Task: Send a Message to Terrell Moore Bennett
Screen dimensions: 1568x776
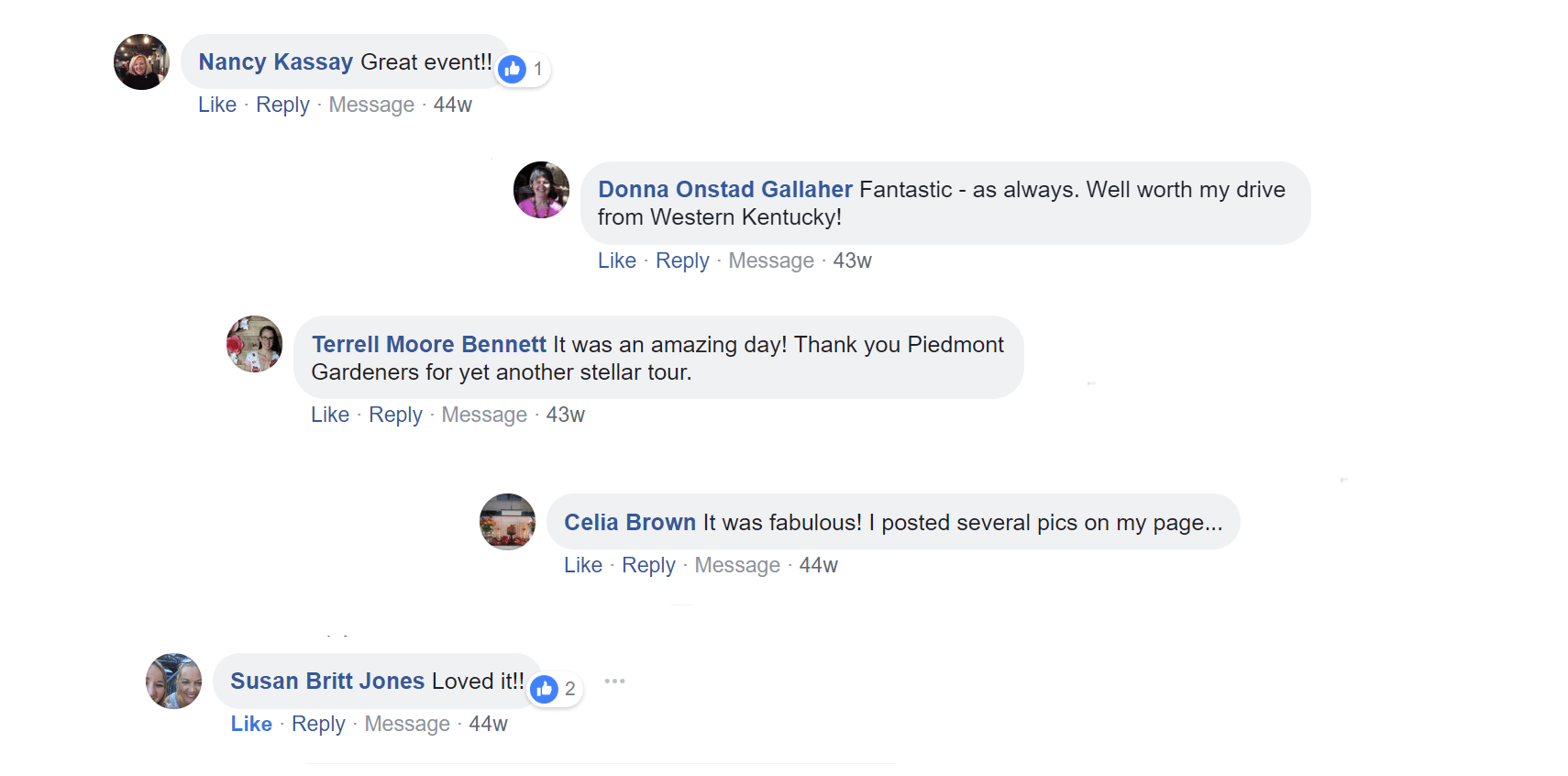Action: pos(484,415)
